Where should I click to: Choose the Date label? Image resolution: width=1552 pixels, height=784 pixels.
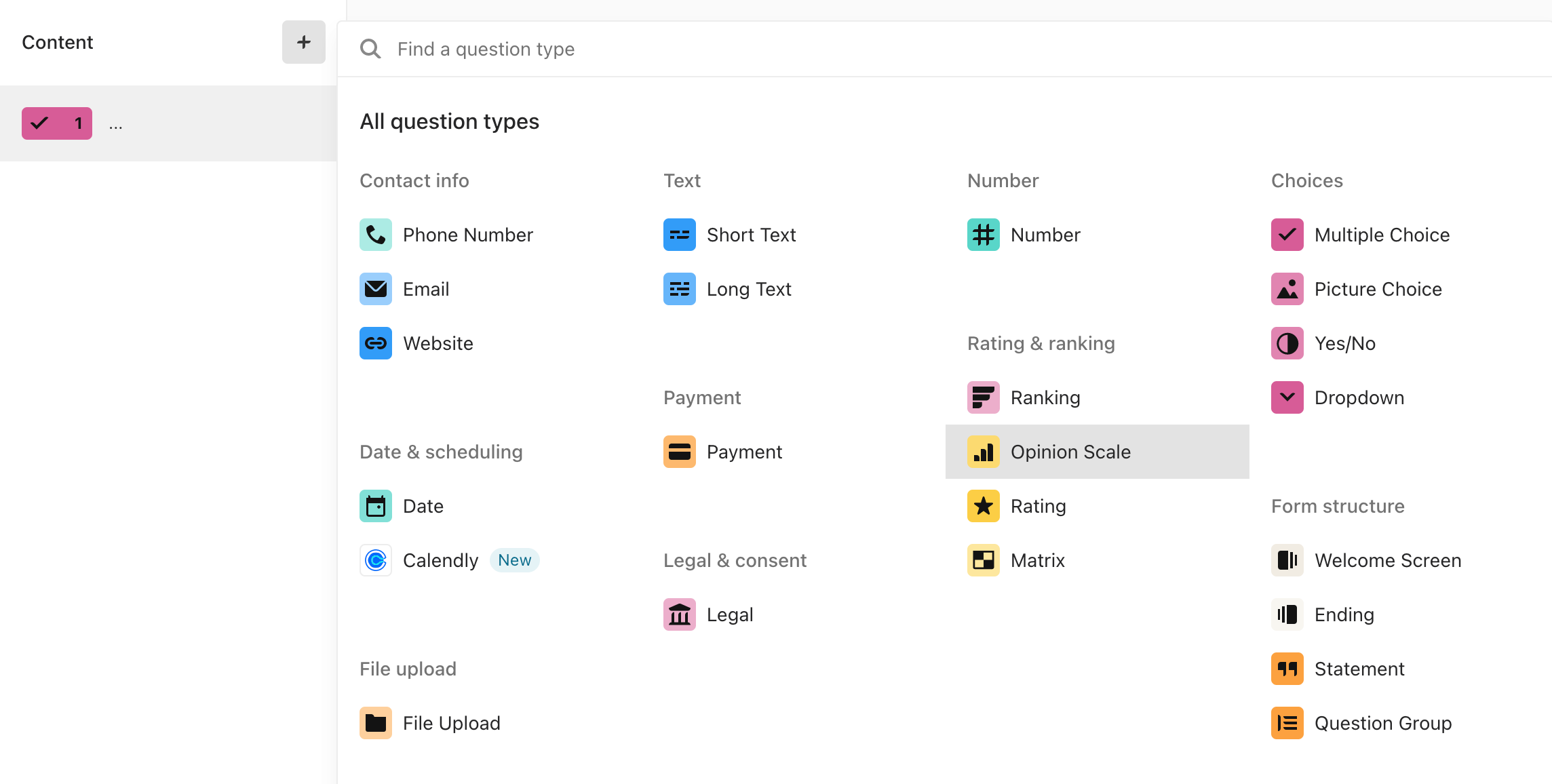(x=423, y=506)
